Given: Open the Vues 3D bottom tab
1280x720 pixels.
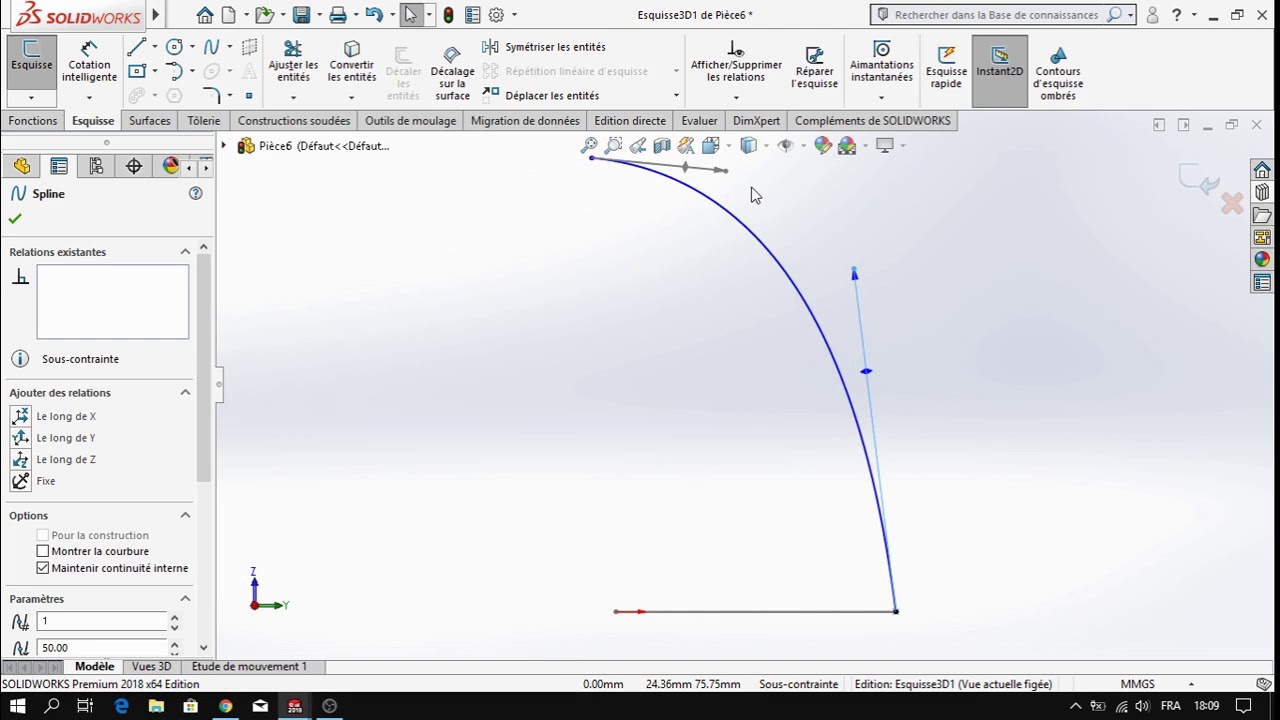Looking at the screenshot, I should (151, 666).
